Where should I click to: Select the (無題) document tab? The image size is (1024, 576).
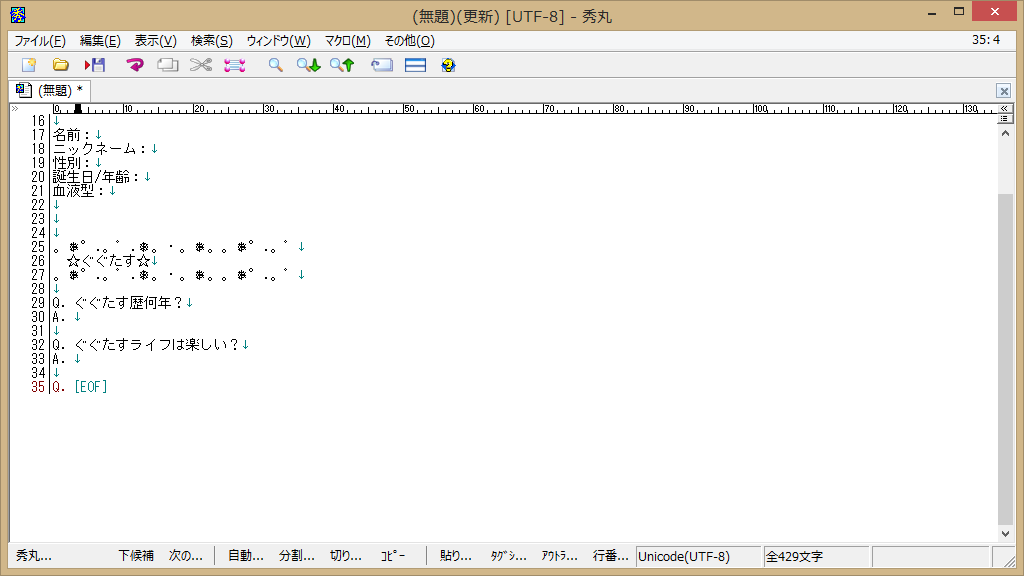click(x=50, y=90)
